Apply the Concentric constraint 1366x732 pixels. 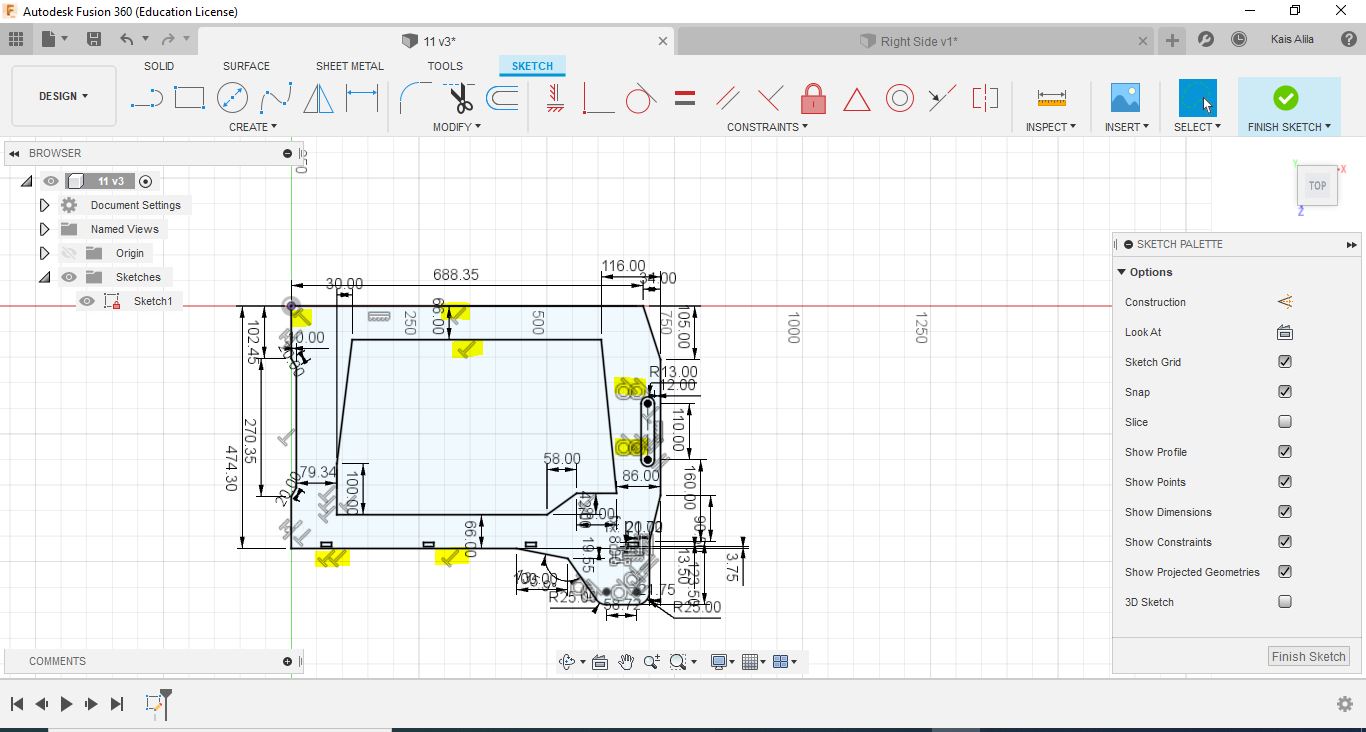[900, 98]
